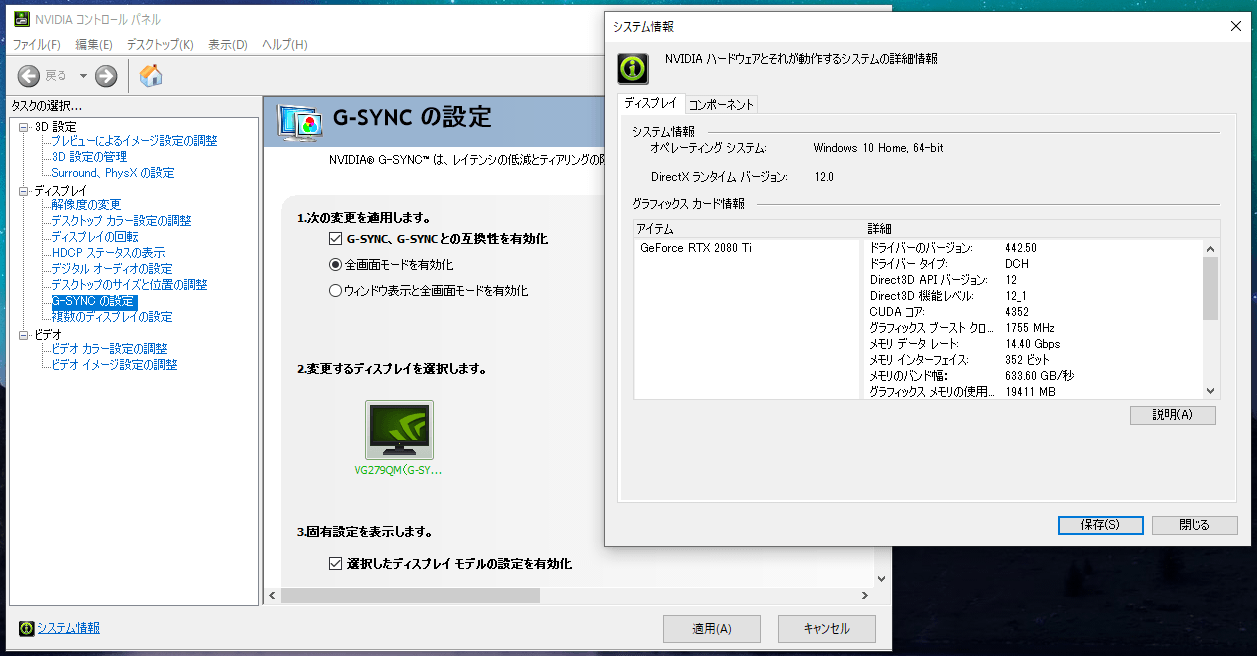Viewport: 1257px width, 656px height.
Task: Click the NVIDIA info icon in System Information dialog
Action: 633,68
